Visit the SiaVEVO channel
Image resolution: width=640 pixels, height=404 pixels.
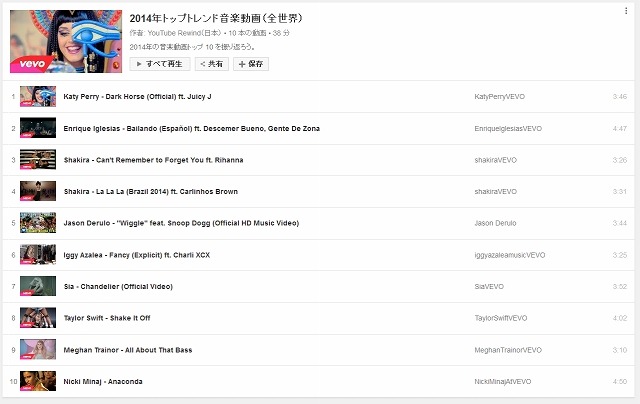[x=489, y=286]
